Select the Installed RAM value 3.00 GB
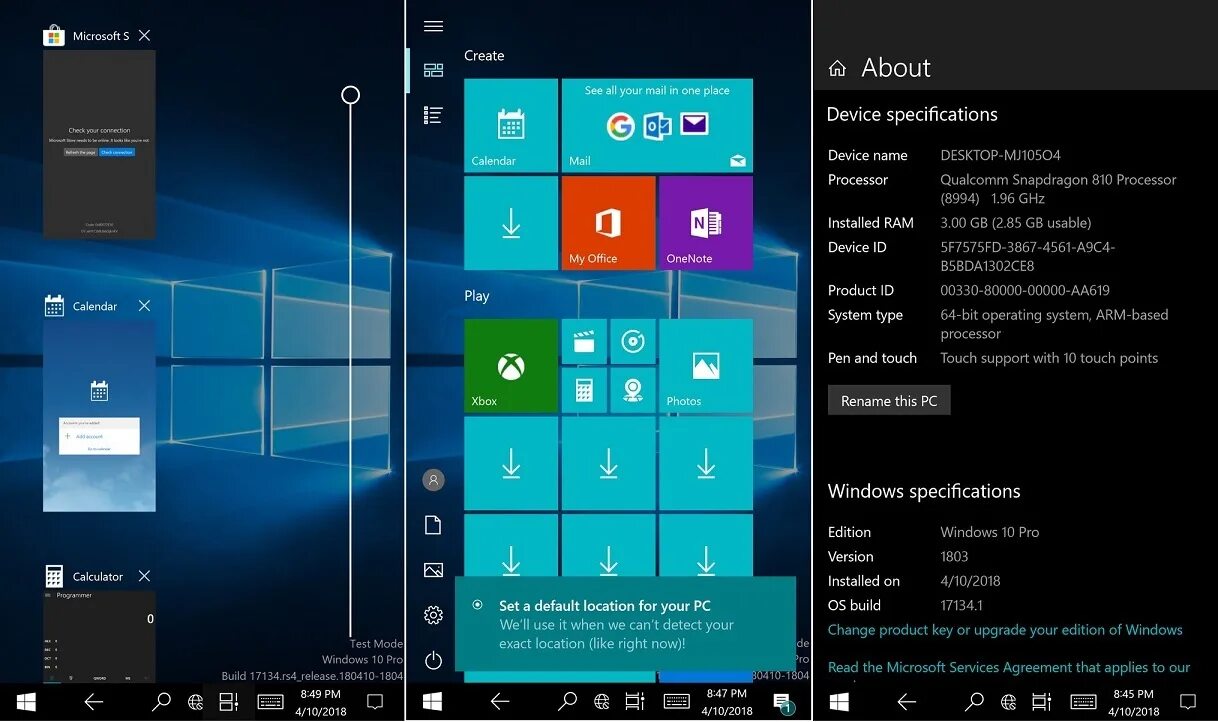 1015,223
